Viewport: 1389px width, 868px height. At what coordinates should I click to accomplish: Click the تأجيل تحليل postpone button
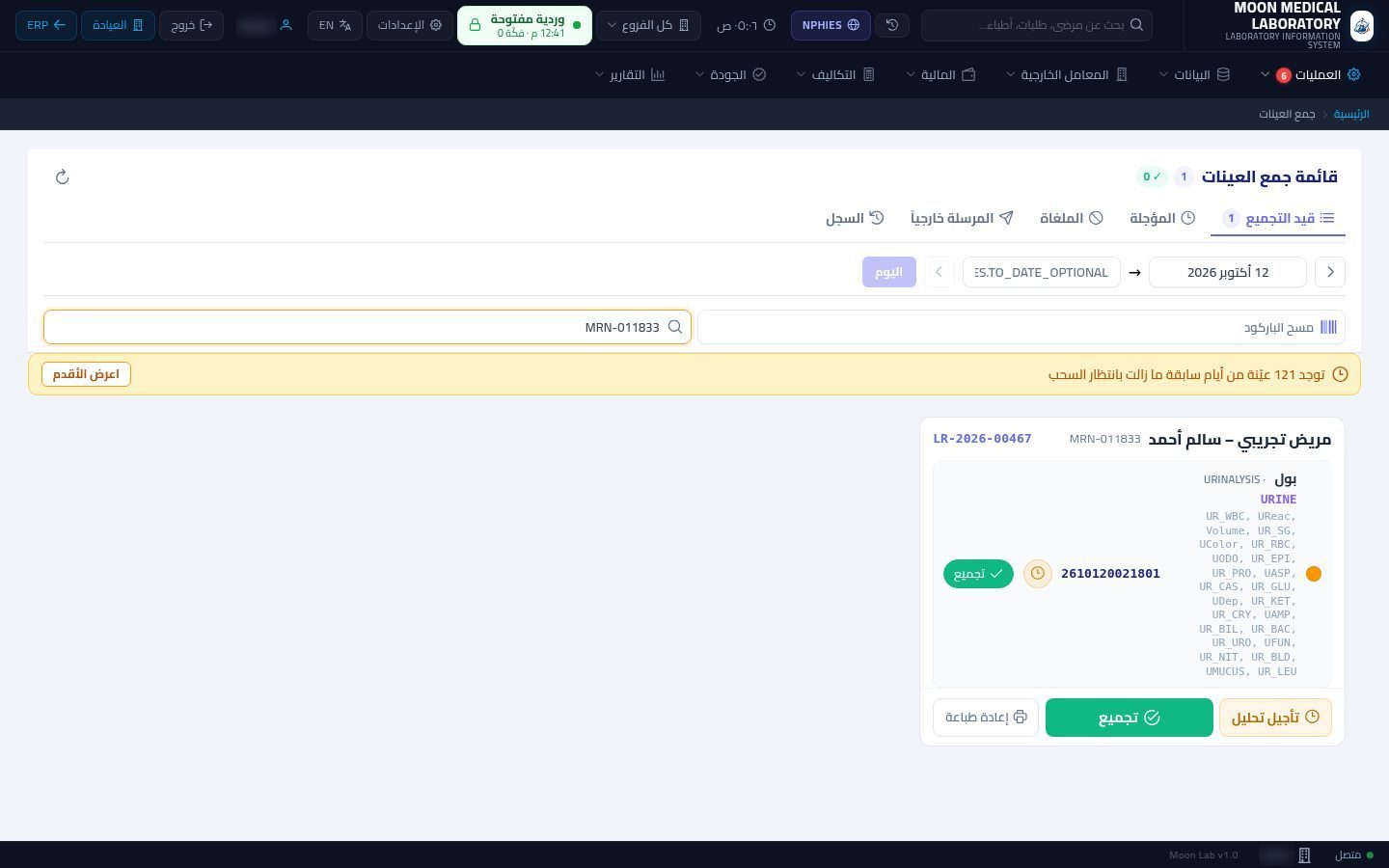(x=1276, y=718)
